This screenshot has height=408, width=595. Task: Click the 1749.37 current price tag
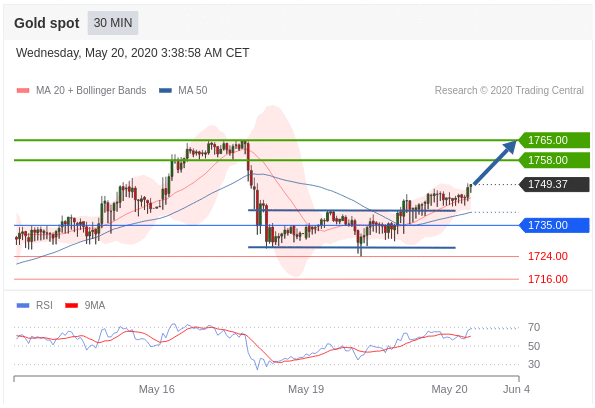coord(554,184)
